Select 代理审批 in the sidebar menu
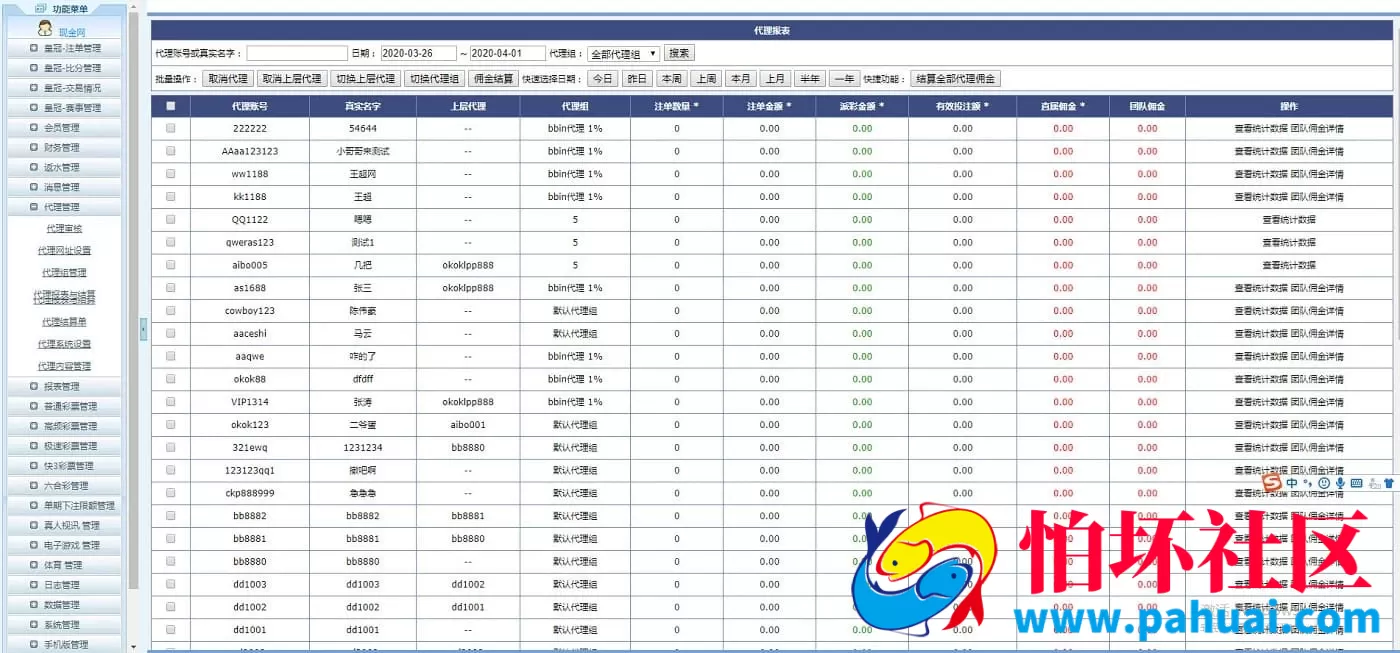 [x=64, y=228]
